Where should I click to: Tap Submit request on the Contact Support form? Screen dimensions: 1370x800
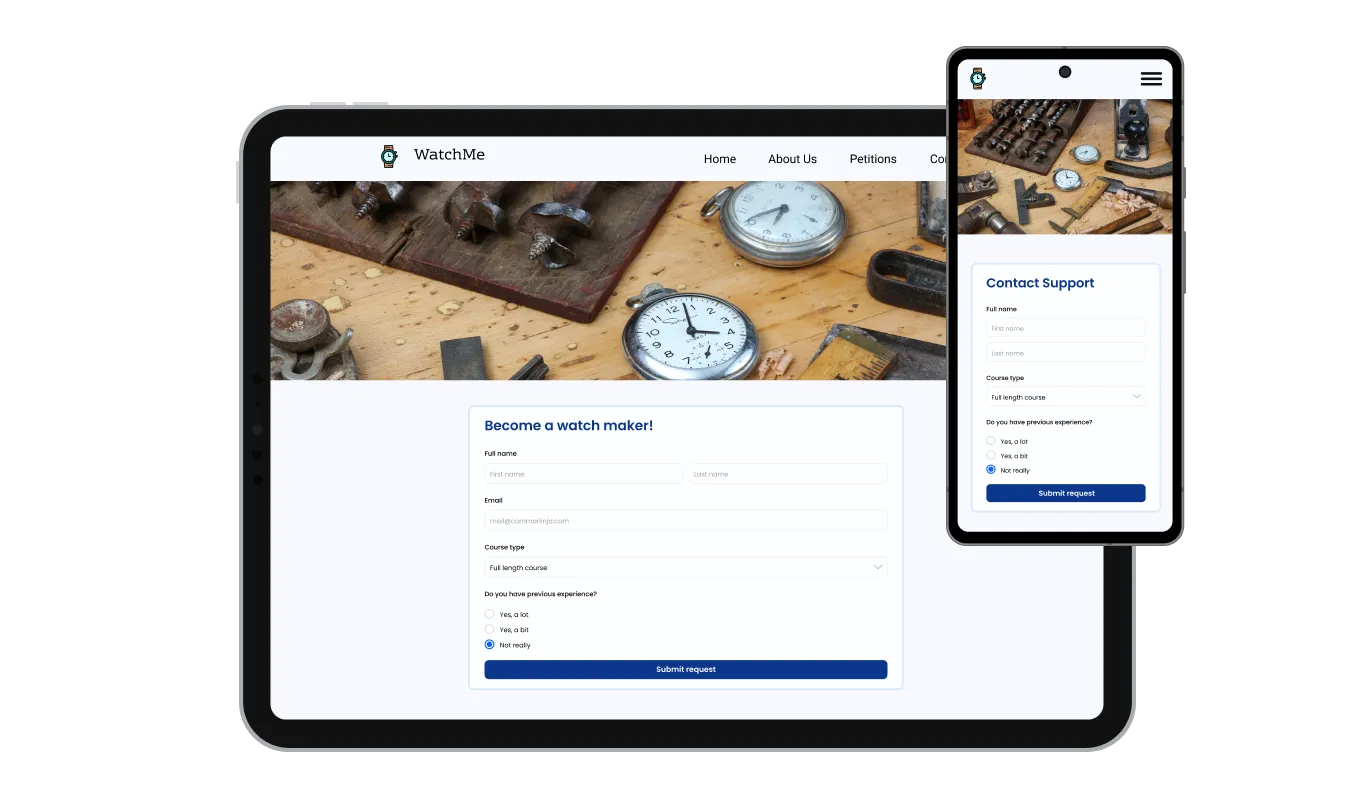(1065, 492)
